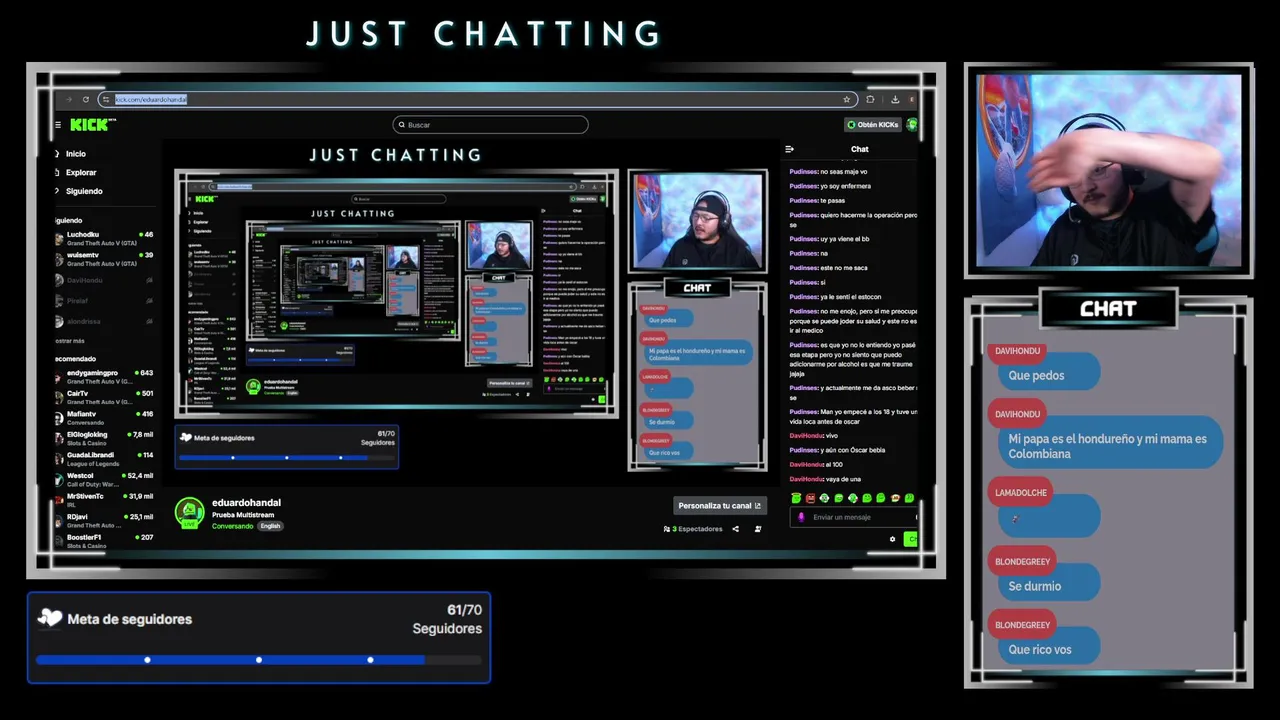Click the viewers icon beside 3 Espectadores

[x=667, y=529]
